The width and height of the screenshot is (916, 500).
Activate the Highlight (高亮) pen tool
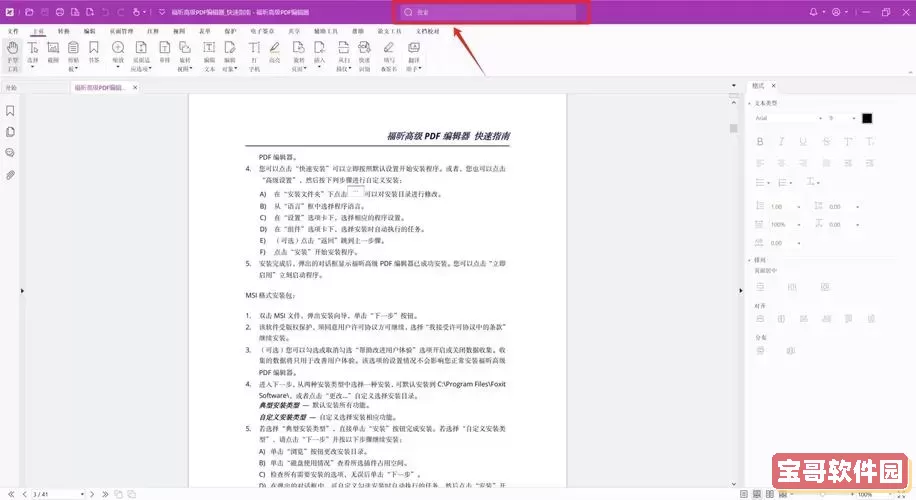[x=275, y=53]
